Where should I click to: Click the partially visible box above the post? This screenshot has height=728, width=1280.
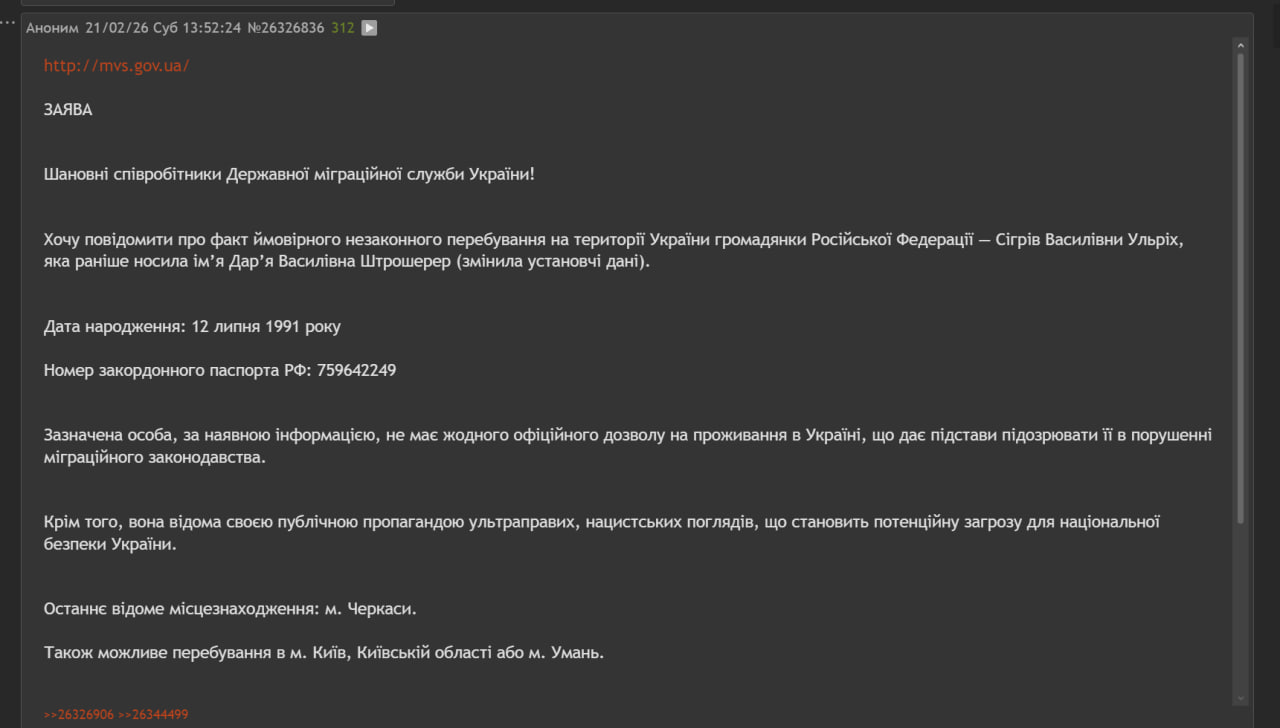(208, 3)
